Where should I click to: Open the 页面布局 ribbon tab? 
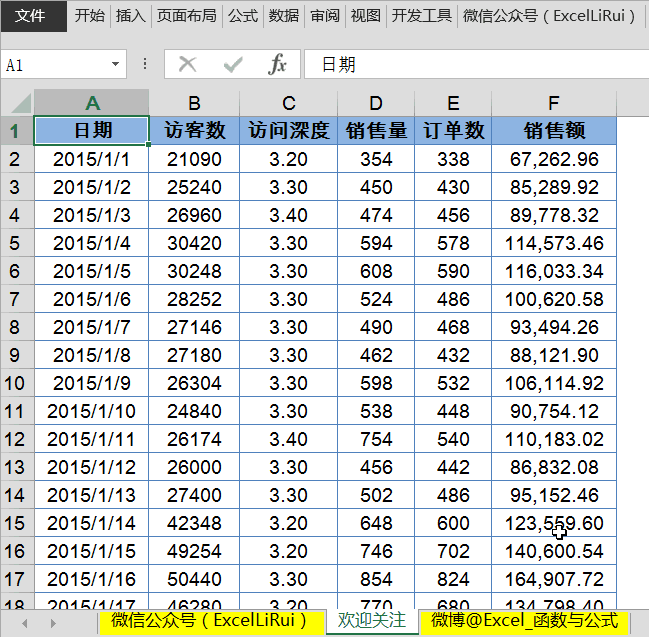click(187, 16)
